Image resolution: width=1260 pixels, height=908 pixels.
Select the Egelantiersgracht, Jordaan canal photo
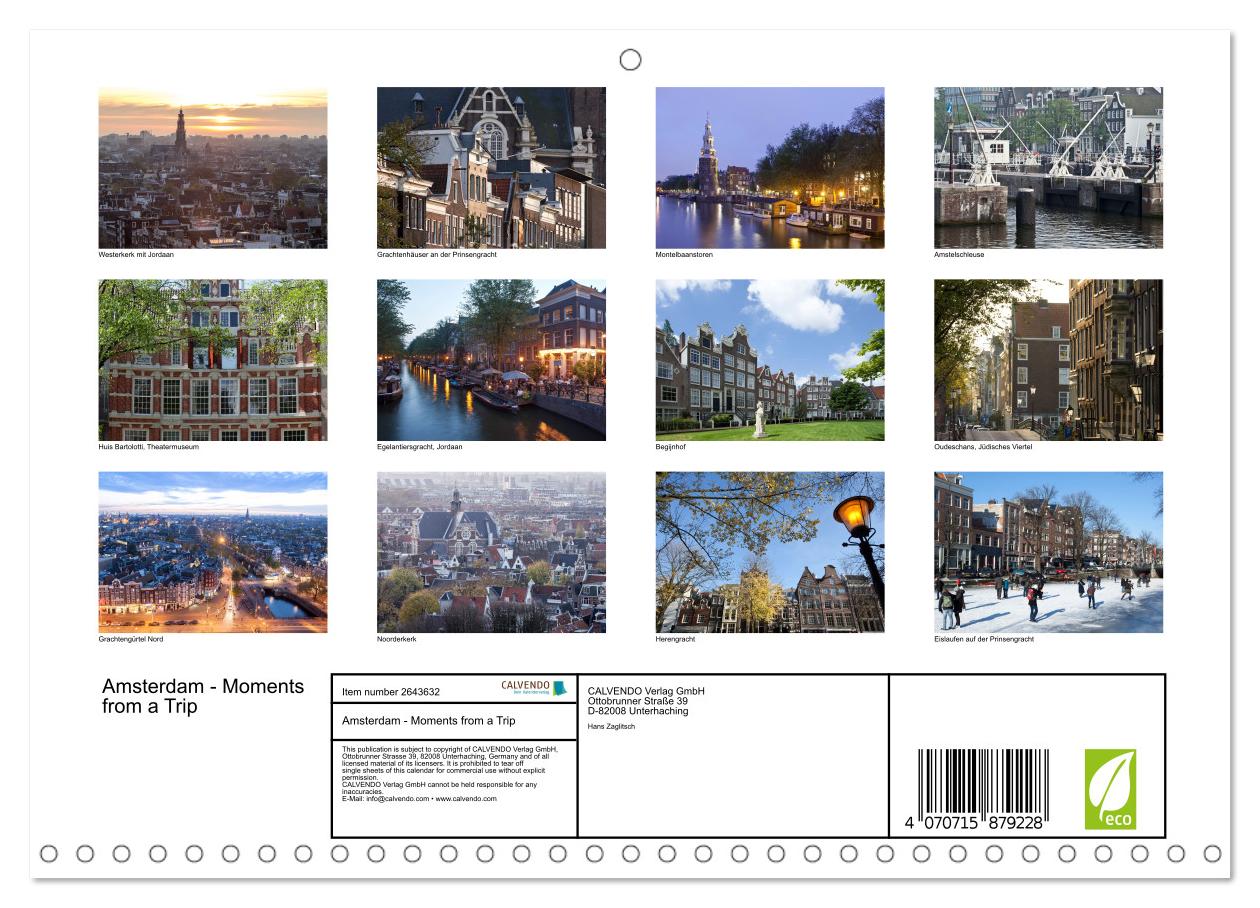coord(491,360)
